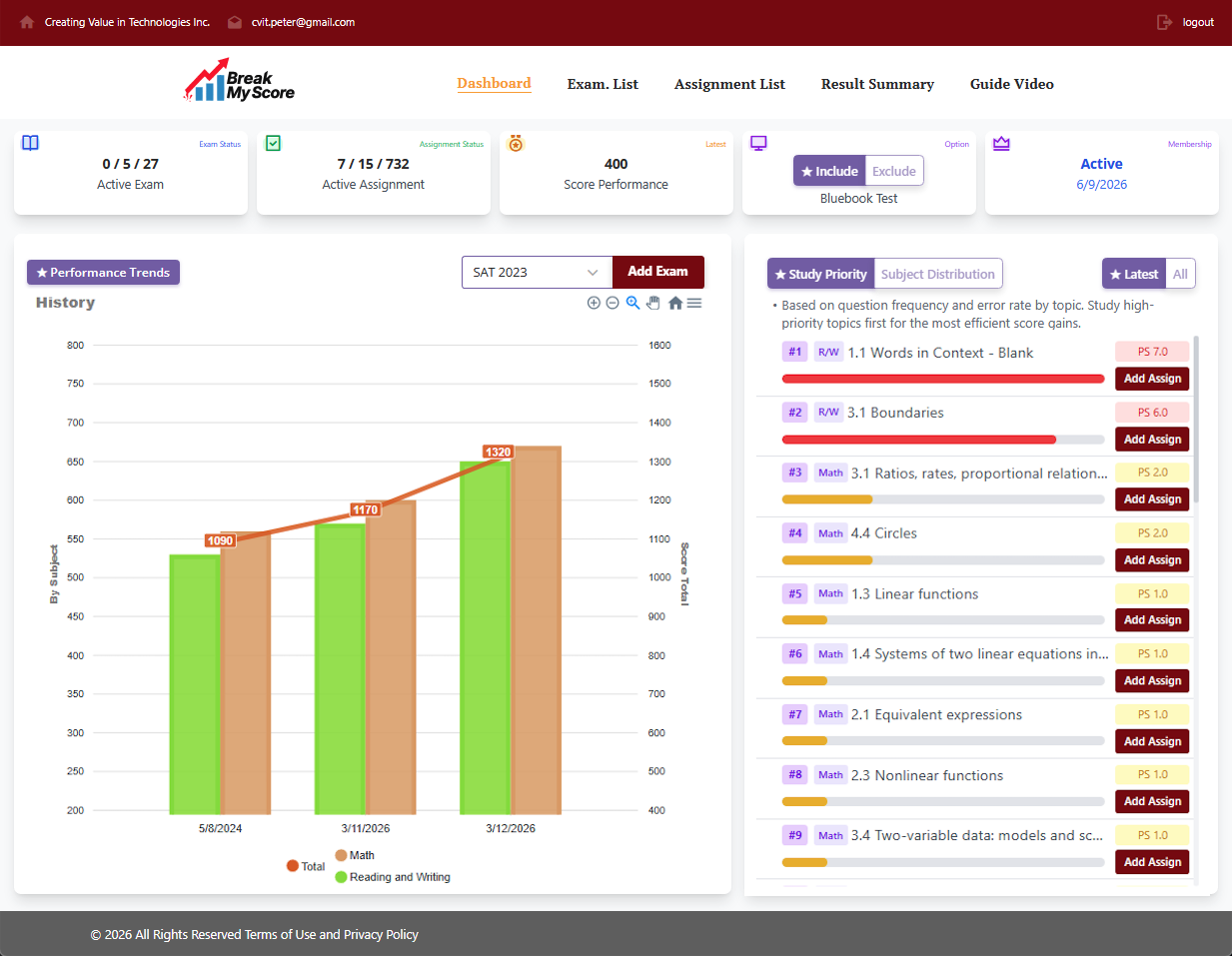
Task: Zoom in on the History chart
Action: click(594, 302)
